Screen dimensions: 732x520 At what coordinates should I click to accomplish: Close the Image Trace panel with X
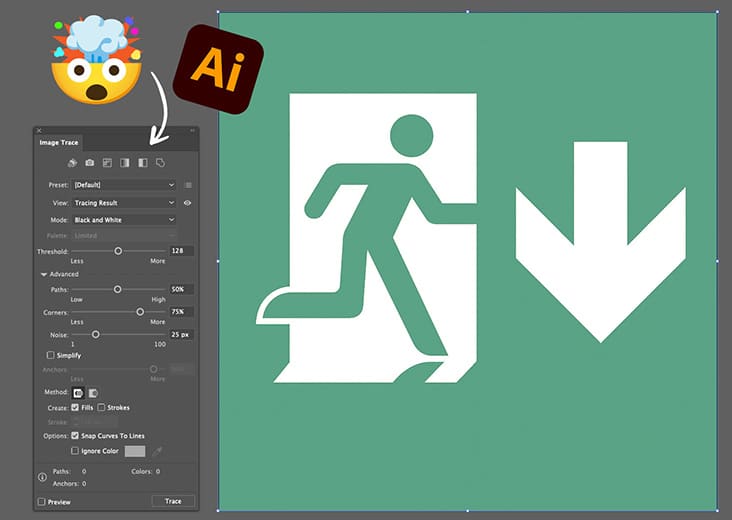[x=39, y=130]
